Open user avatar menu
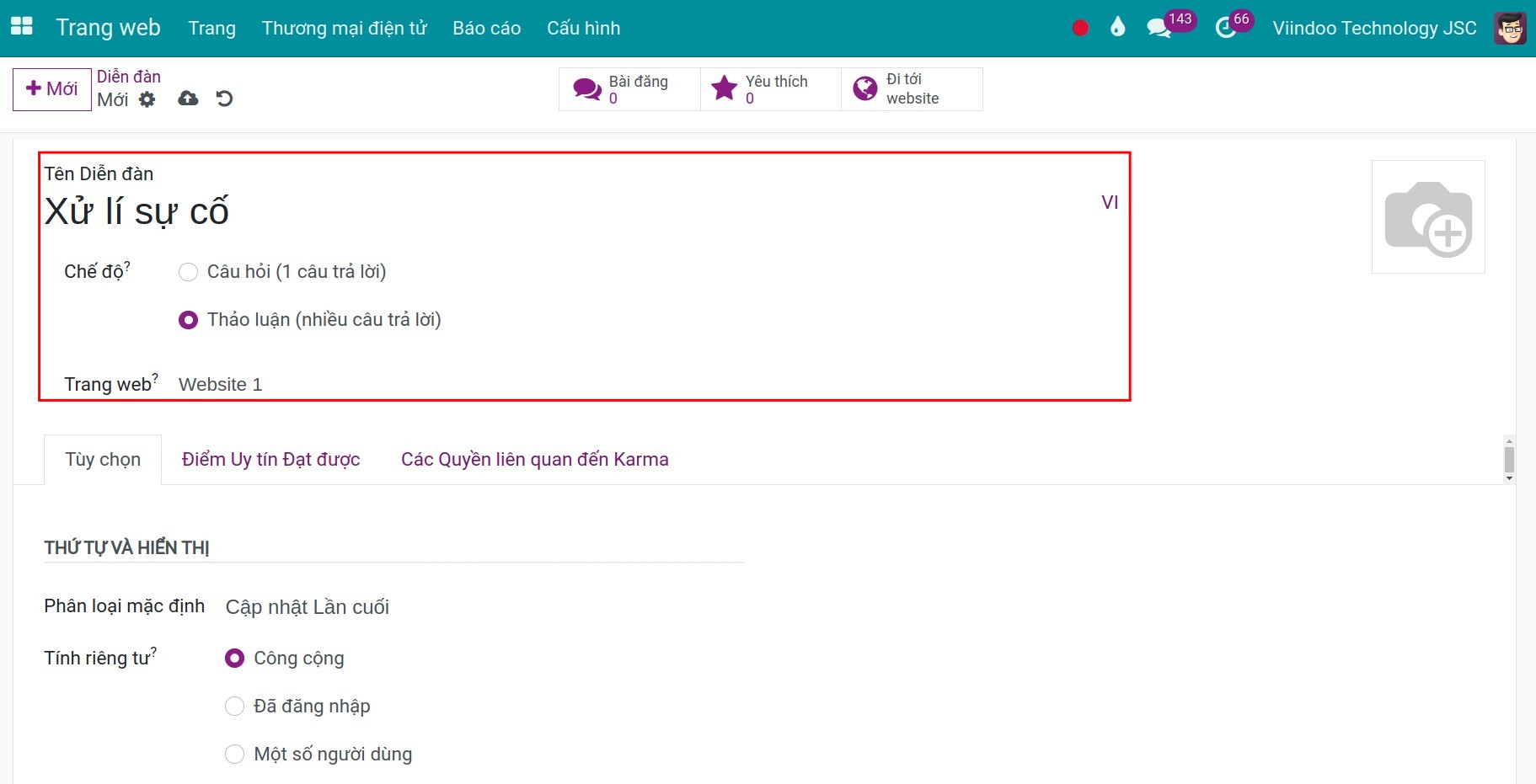The height and width of the screenshot is (784, 1536). (x=1510, y=28)
